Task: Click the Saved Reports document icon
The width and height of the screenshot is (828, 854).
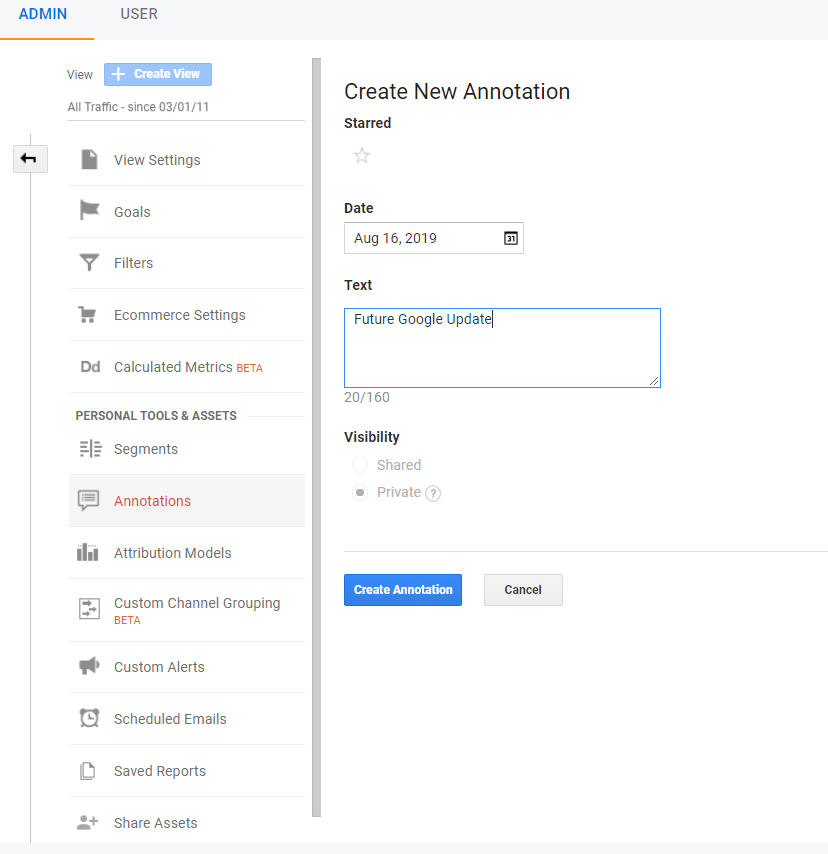Action: click(89, 770)
